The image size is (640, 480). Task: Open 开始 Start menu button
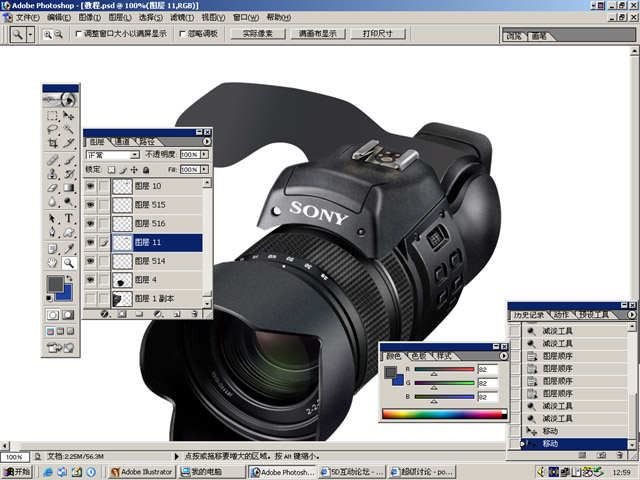(x=16, y=472)
